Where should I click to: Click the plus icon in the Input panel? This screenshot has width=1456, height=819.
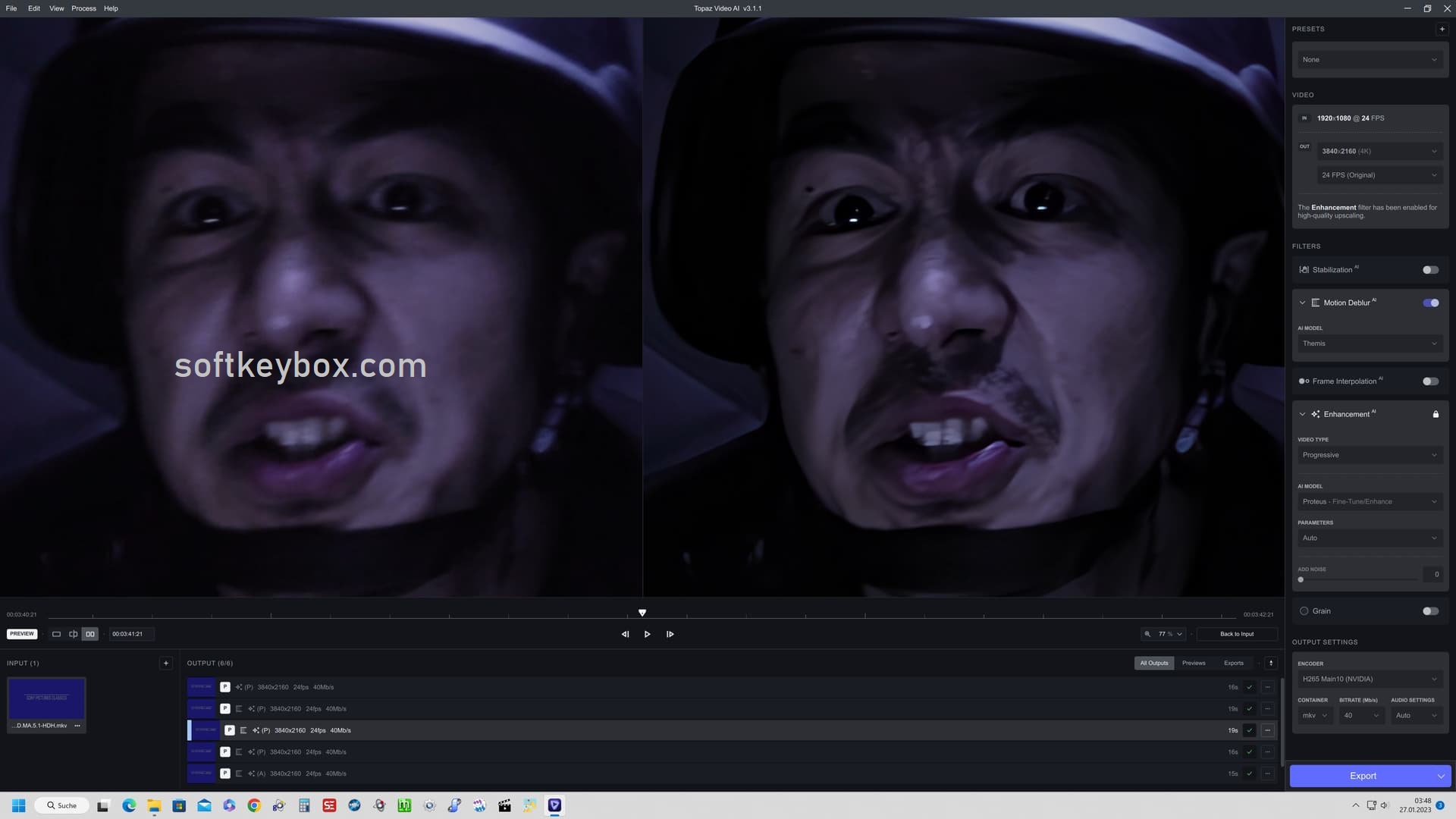pos(166,663)
